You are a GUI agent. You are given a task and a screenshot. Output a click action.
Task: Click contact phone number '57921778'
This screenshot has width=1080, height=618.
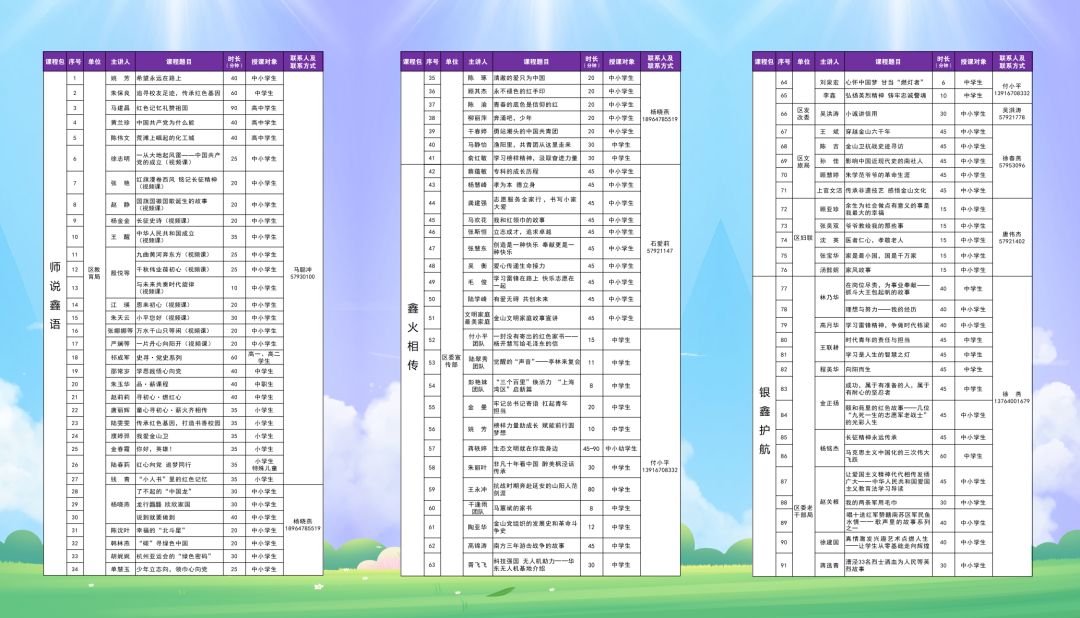[1012, 118]
